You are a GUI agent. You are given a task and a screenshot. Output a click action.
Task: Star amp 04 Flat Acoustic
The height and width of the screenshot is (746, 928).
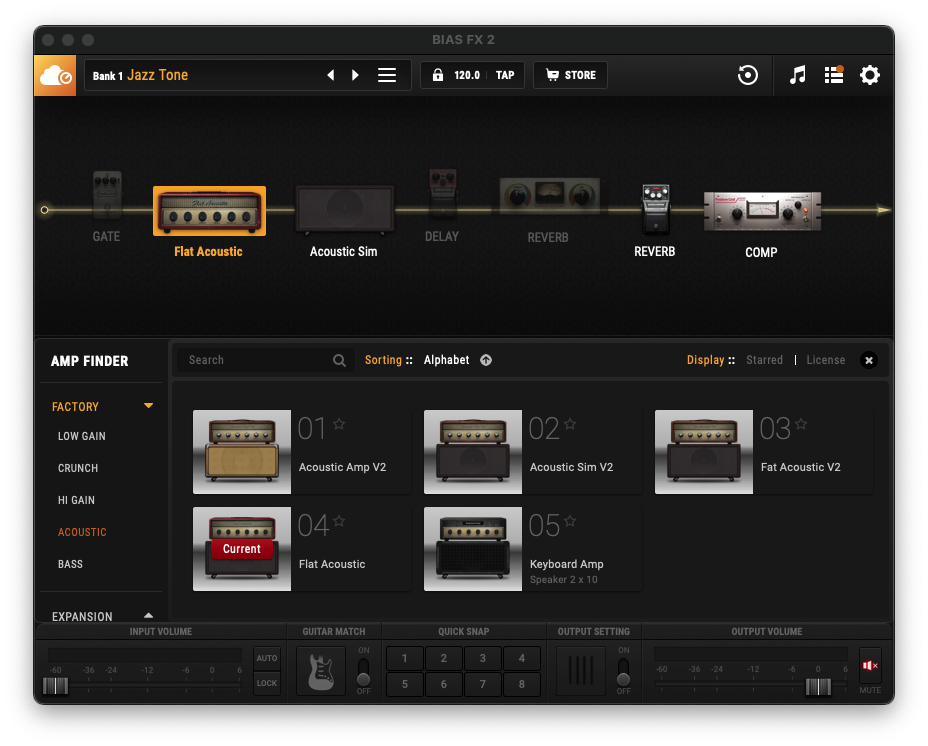coord(339,521)
